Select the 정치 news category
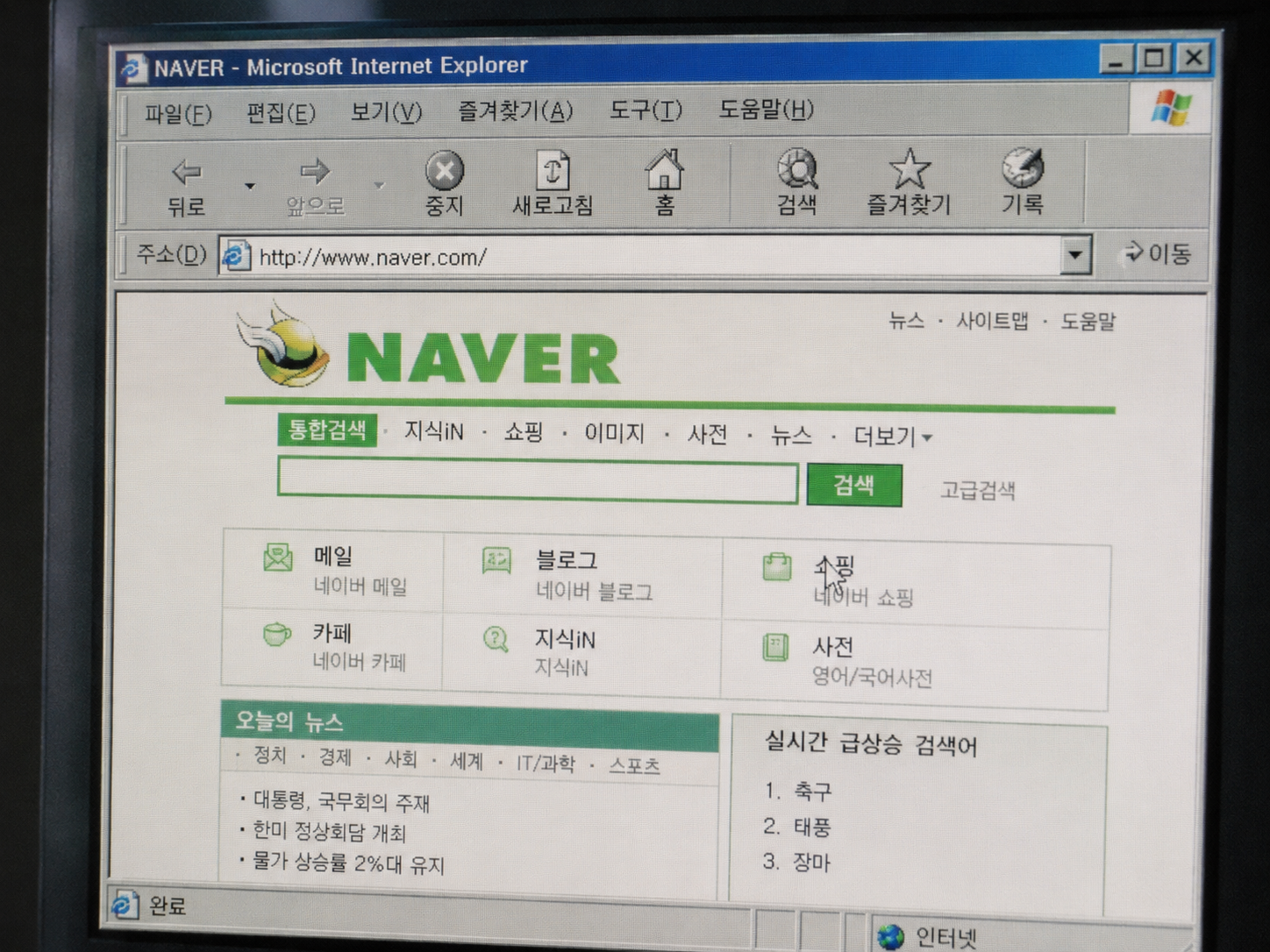Screen dimensions: 1270x952 coord(270,755)
